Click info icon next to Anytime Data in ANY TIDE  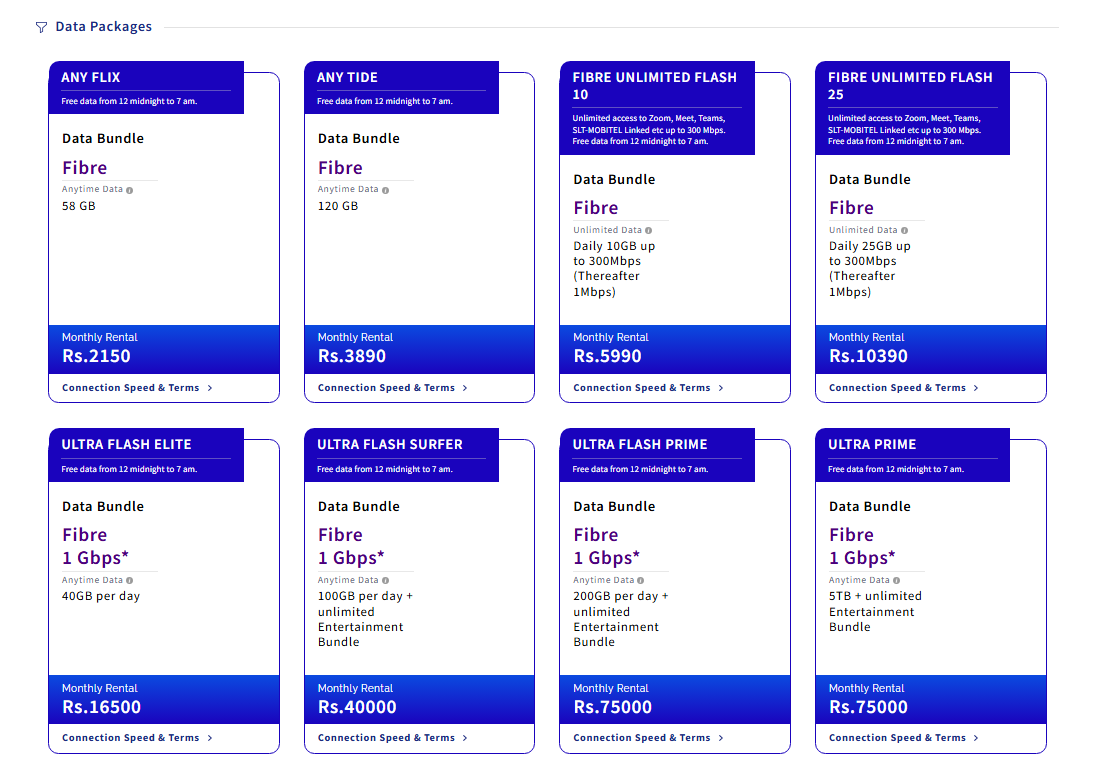point(385,190)
